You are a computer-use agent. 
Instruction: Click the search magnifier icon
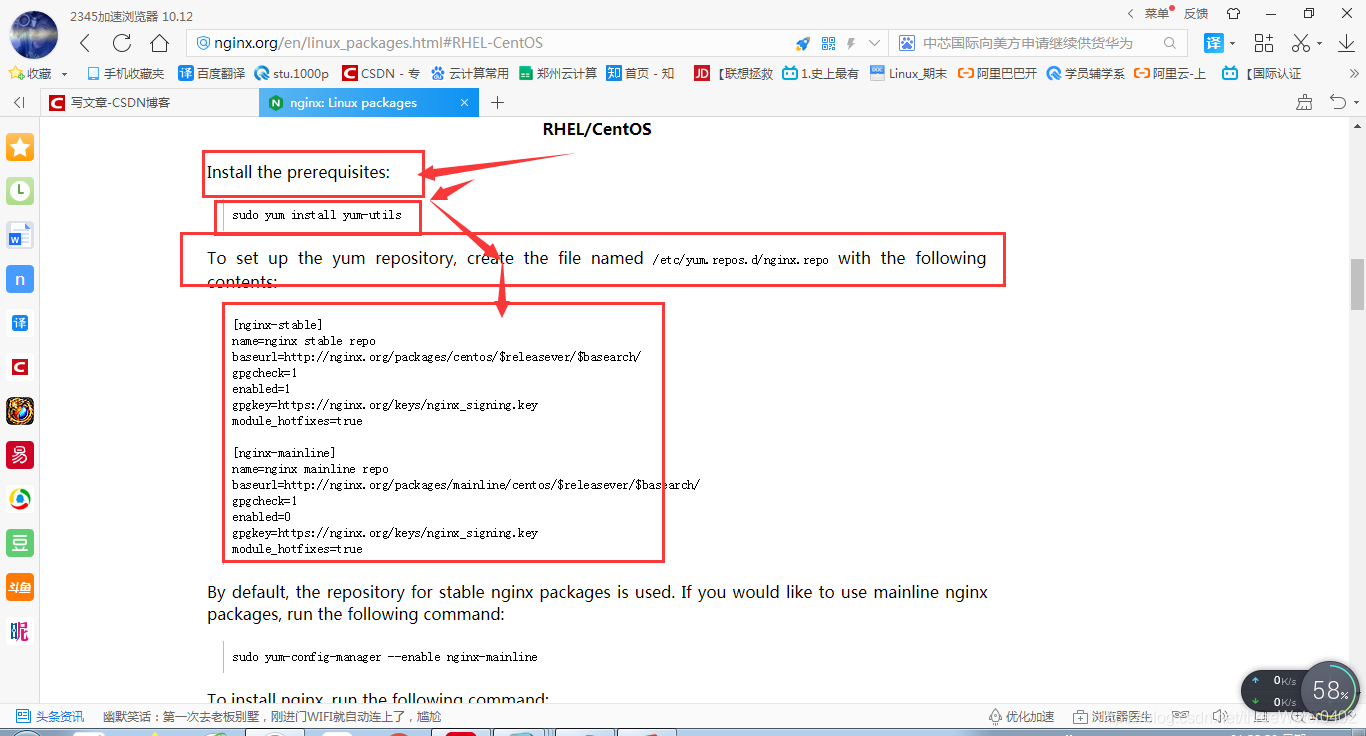tap(1170, 43)
